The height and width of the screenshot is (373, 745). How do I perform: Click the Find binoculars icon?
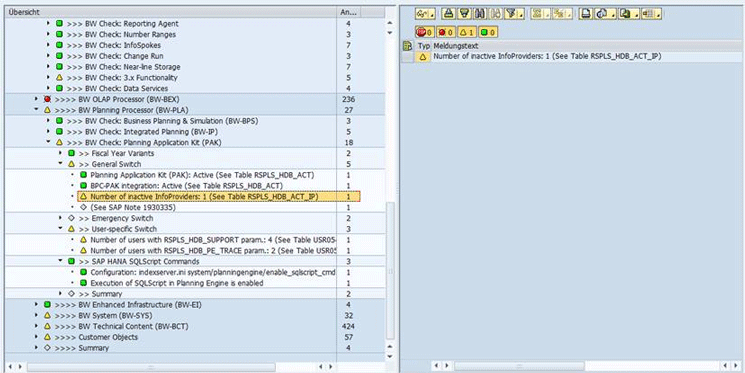coord(480,14)
